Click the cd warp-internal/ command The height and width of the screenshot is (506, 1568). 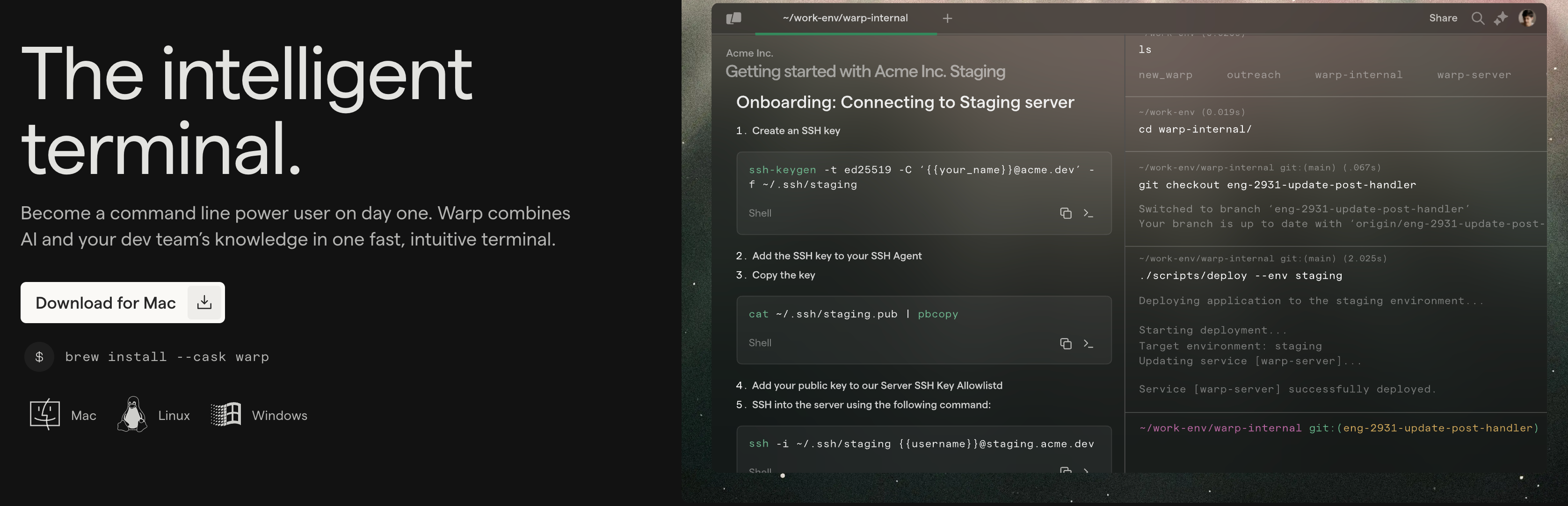(x=1195, y=129)
